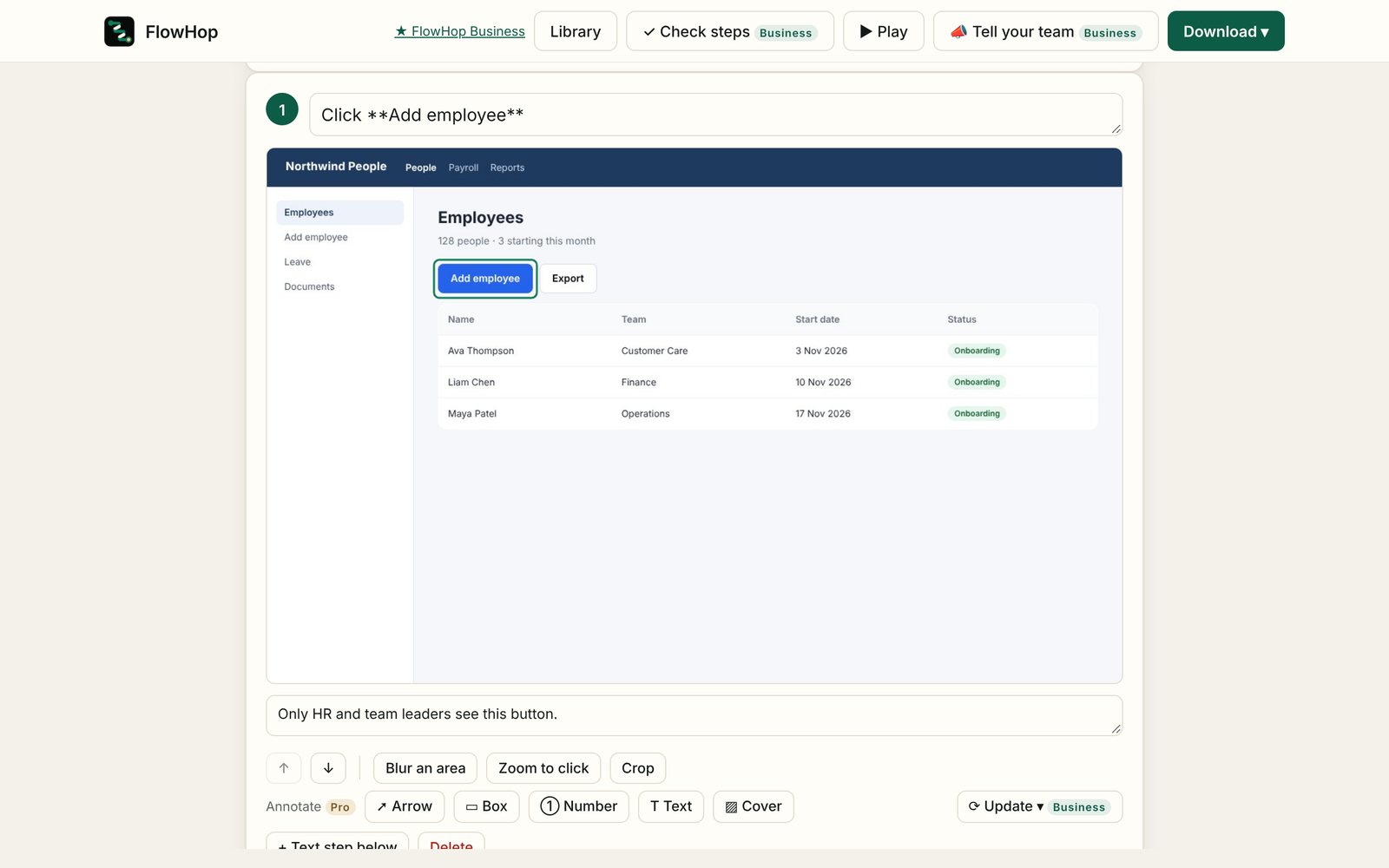Click 'Liam Chen' row in the screenshot

(x=768, y=382)
